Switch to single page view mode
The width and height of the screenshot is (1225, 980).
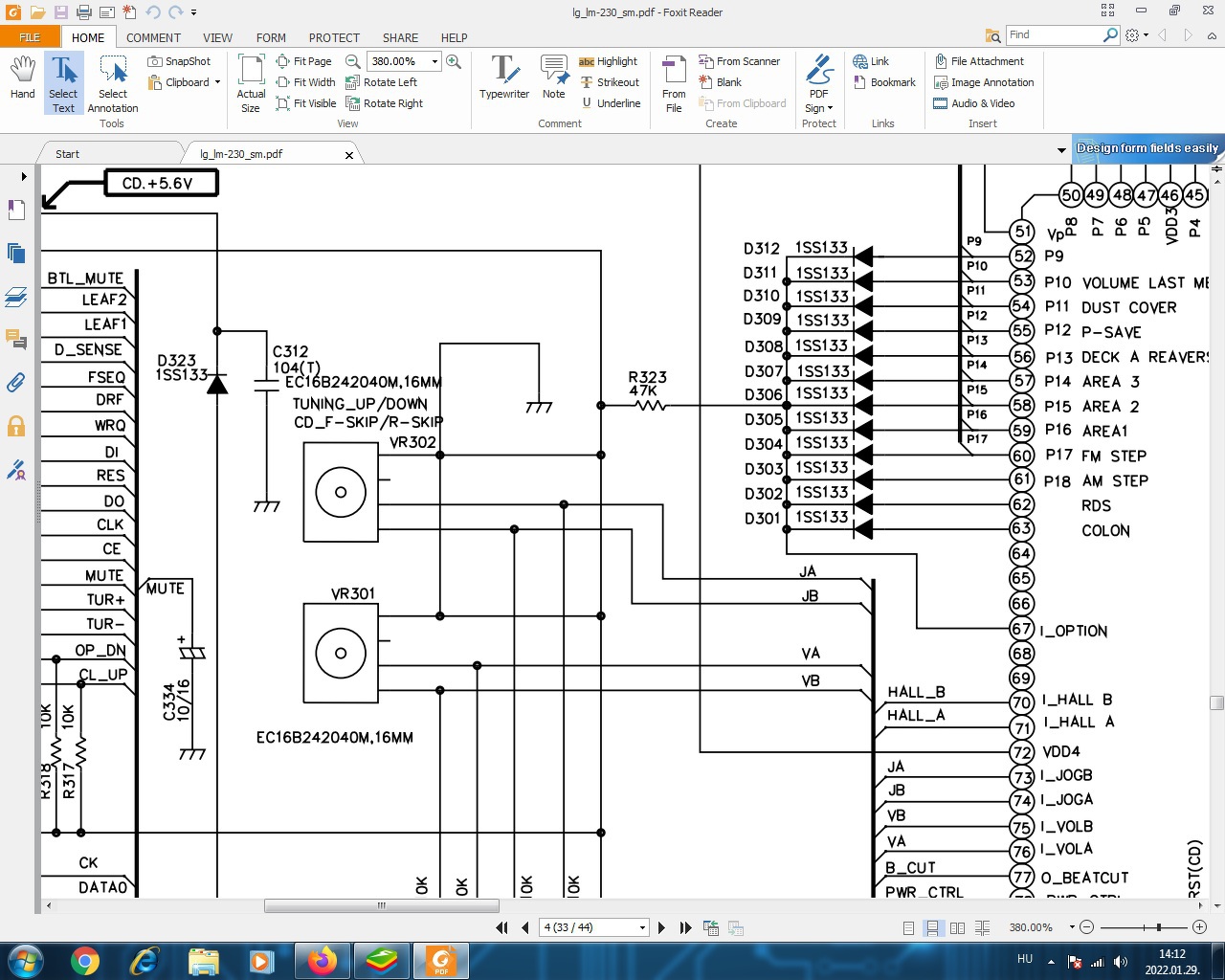tap(908, 927)
